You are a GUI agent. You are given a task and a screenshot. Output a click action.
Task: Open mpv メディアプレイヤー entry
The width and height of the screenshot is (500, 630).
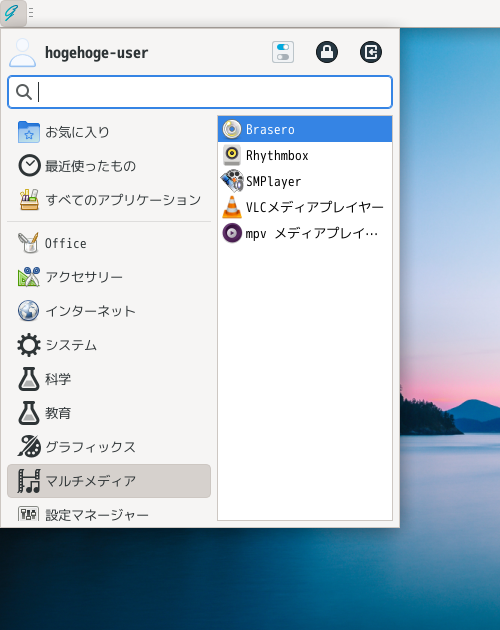[x=305, y=233]
